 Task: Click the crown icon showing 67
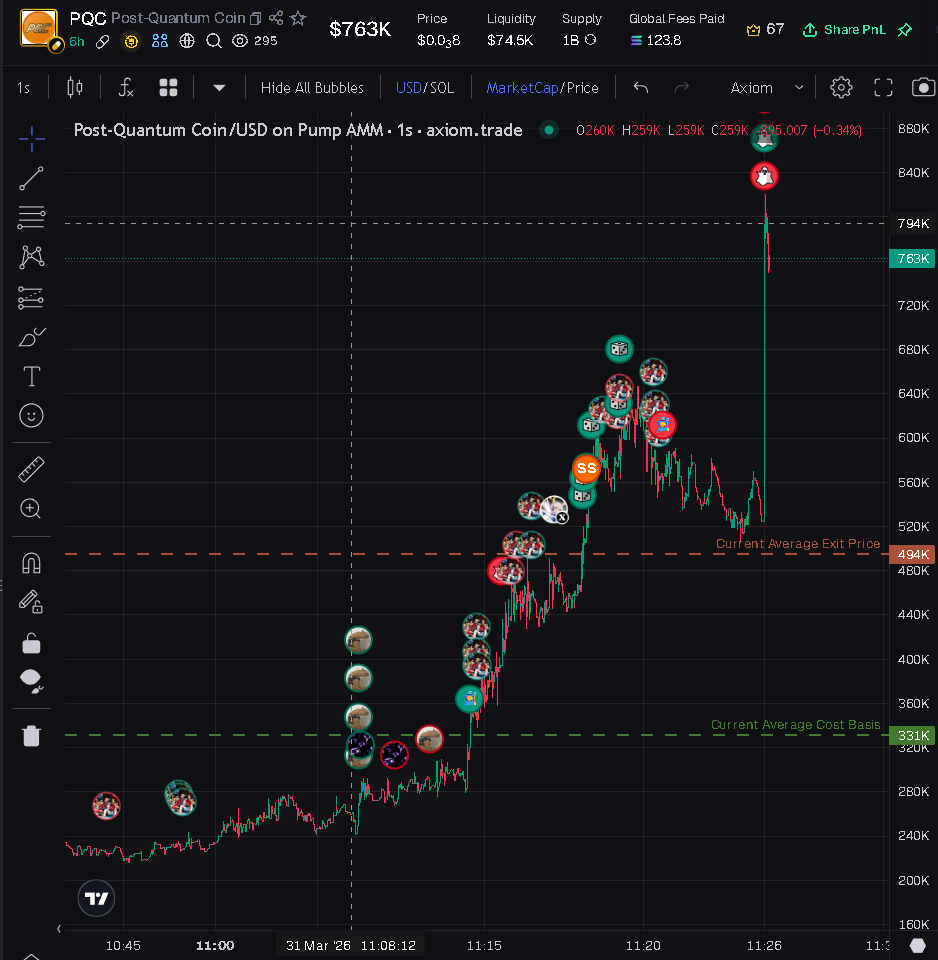[753, 29]
